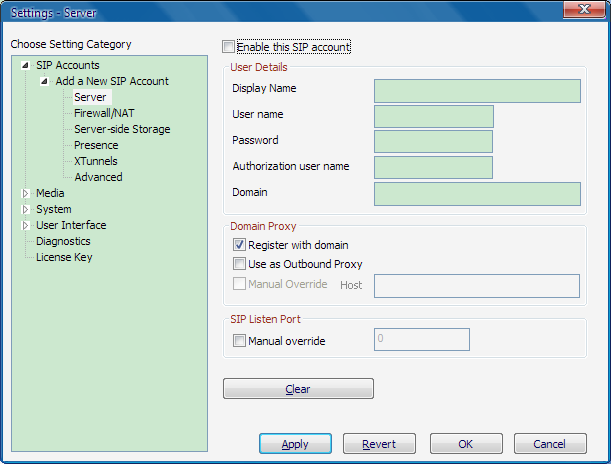Select Presence in the category tree
This screenshot has height=464, width=611.
[x=96, y=145]
